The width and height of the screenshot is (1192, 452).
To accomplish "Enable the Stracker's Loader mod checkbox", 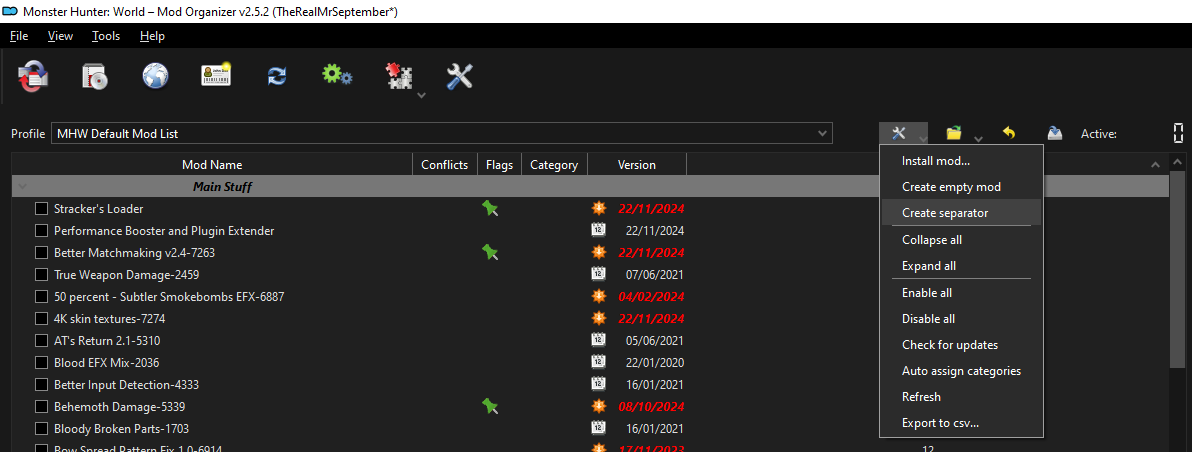I will pos(41,208).
